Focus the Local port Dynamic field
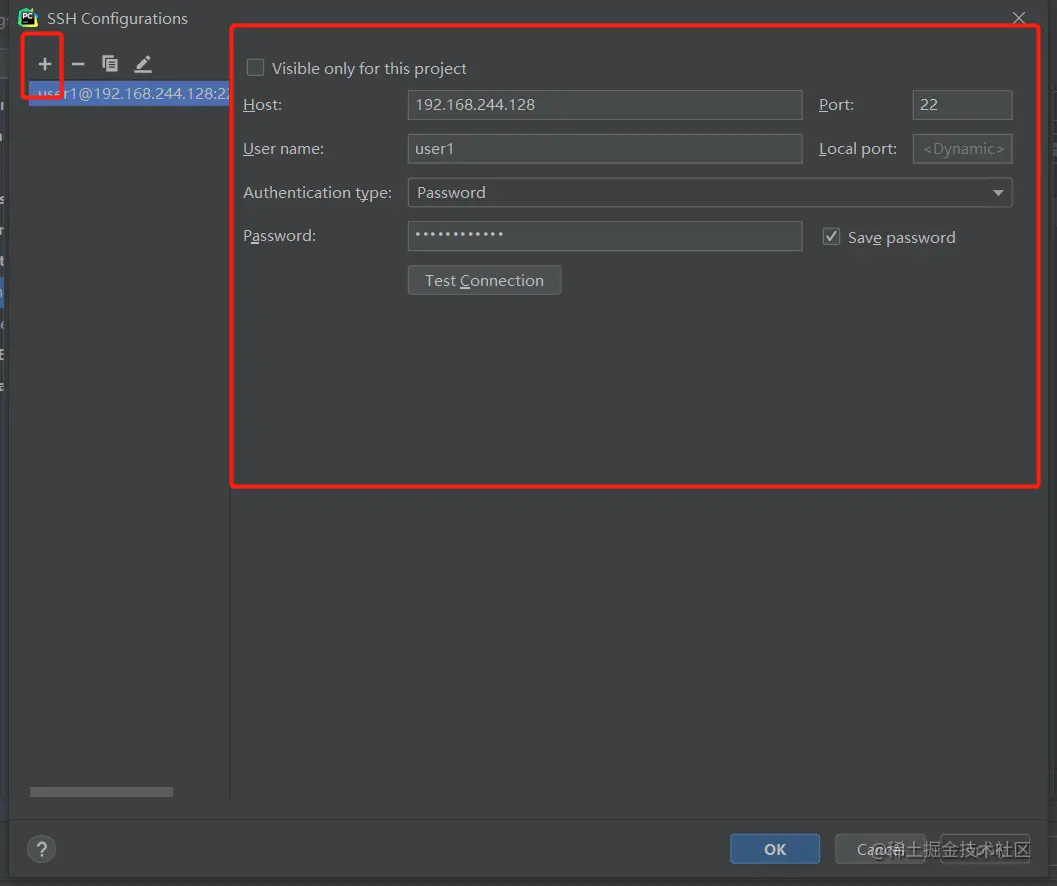 point(963,149)
